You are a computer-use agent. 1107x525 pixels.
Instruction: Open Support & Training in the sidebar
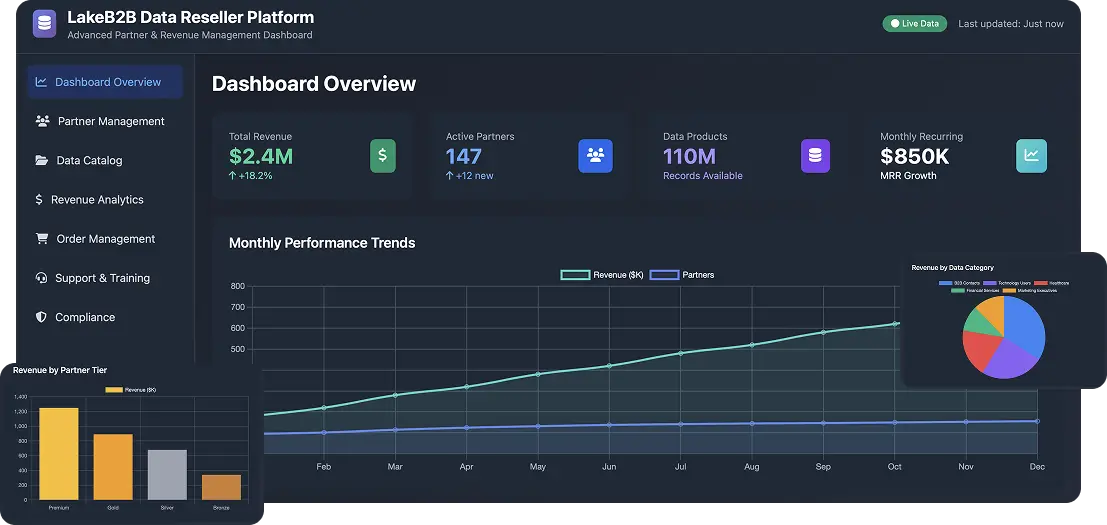click(x=105, y=278)
